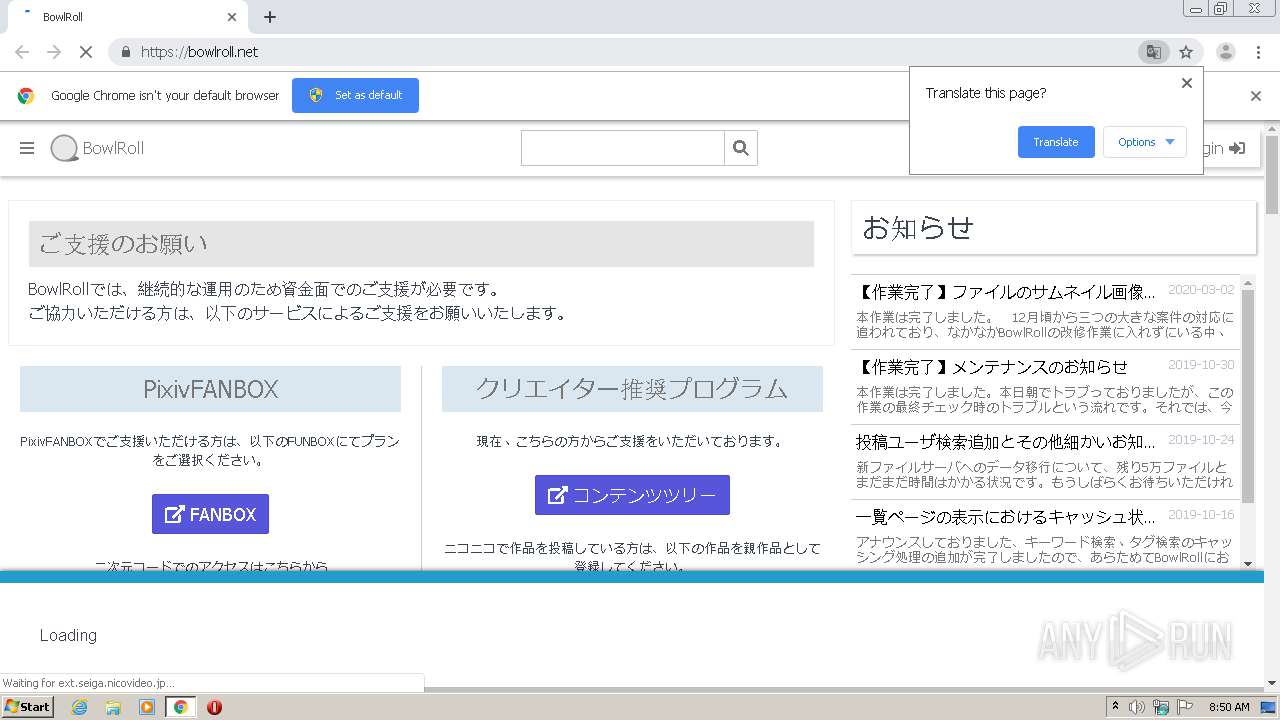This screenshot has width=1280, height=720.
Task: Click the Loading text
Action: pyautogui.click(x=68, y=635)
